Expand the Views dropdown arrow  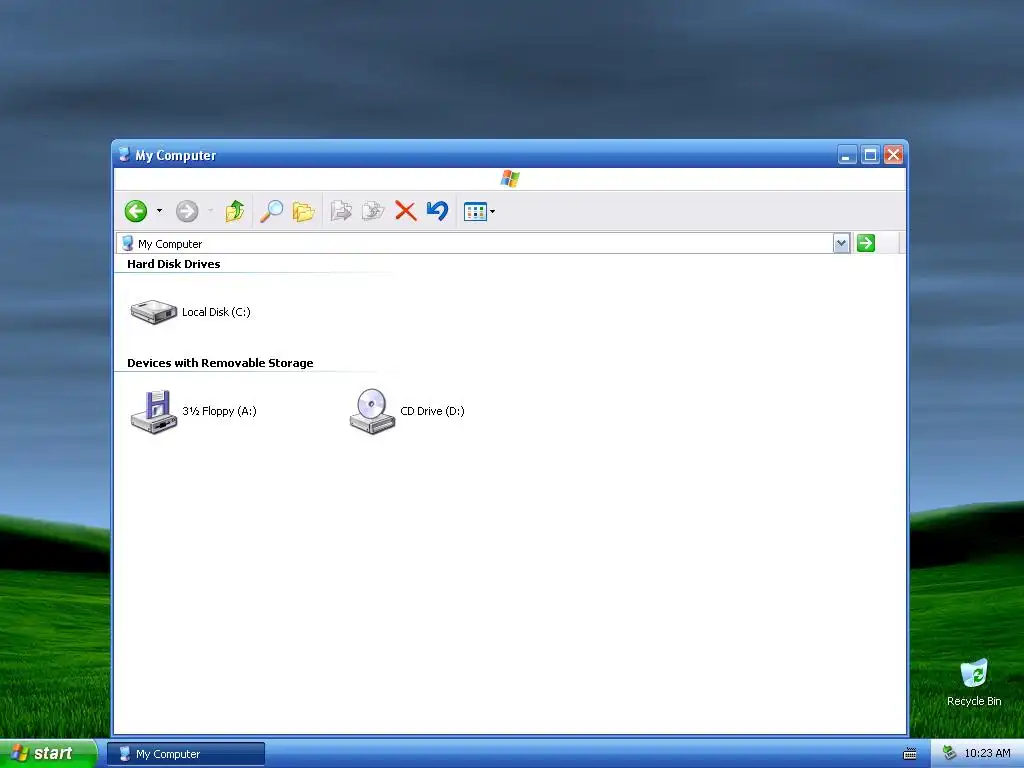point(492,212)
